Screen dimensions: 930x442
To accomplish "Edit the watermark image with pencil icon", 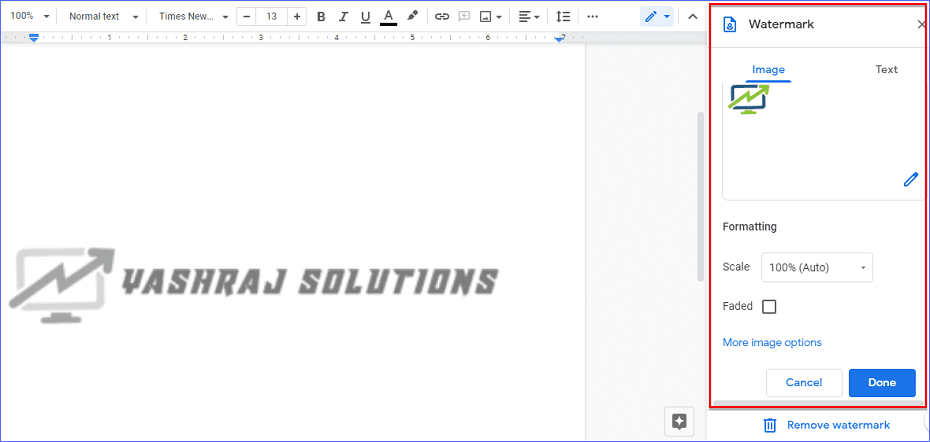I will click(x=910, y=180).
